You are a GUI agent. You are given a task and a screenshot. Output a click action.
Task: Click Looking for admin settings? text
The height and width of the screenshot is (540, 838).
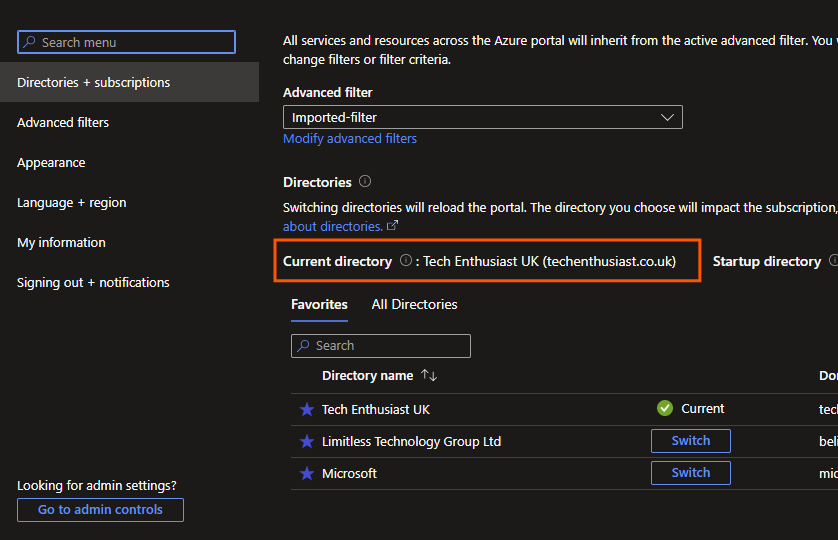point(97,485)
